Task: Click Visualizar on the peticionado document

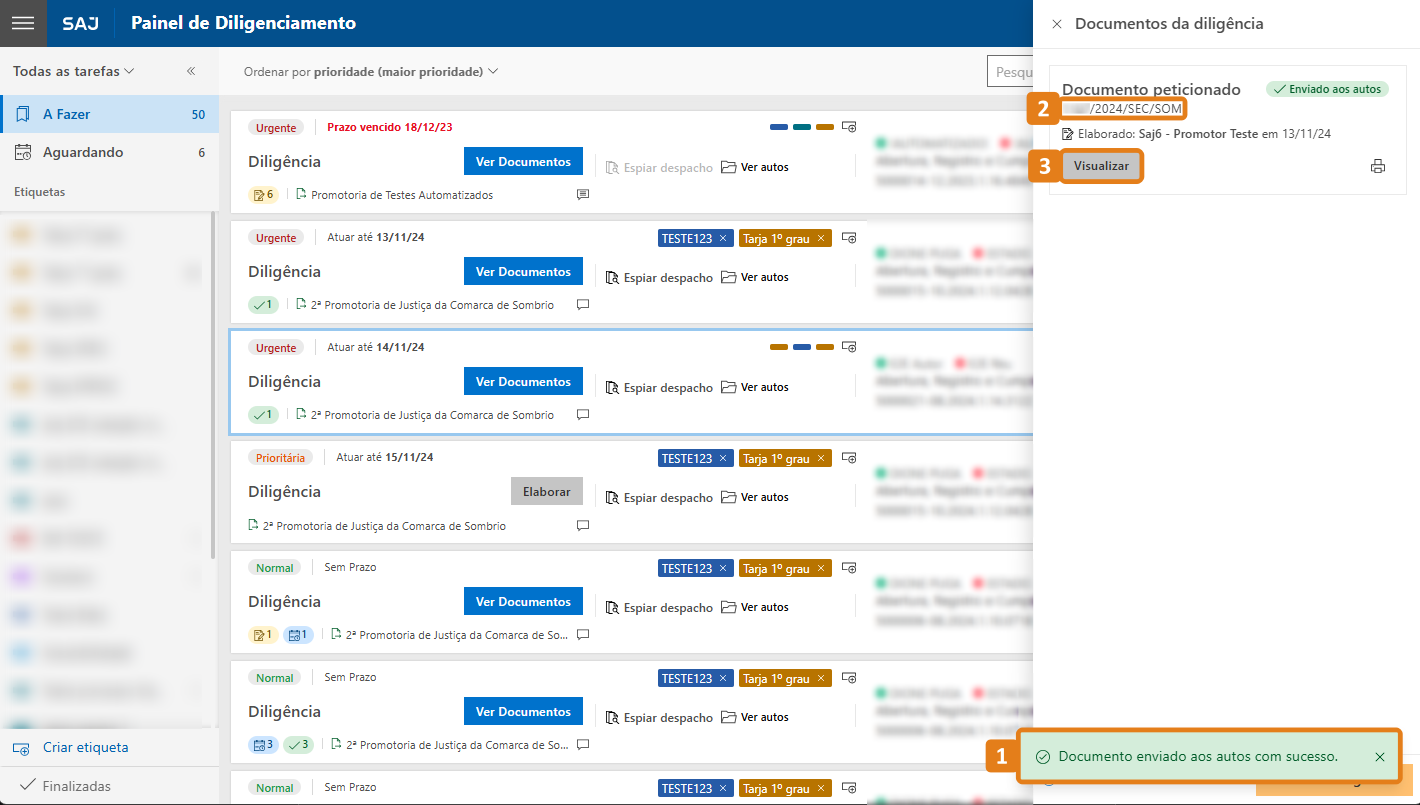Action: click(x=1101, y=166)
